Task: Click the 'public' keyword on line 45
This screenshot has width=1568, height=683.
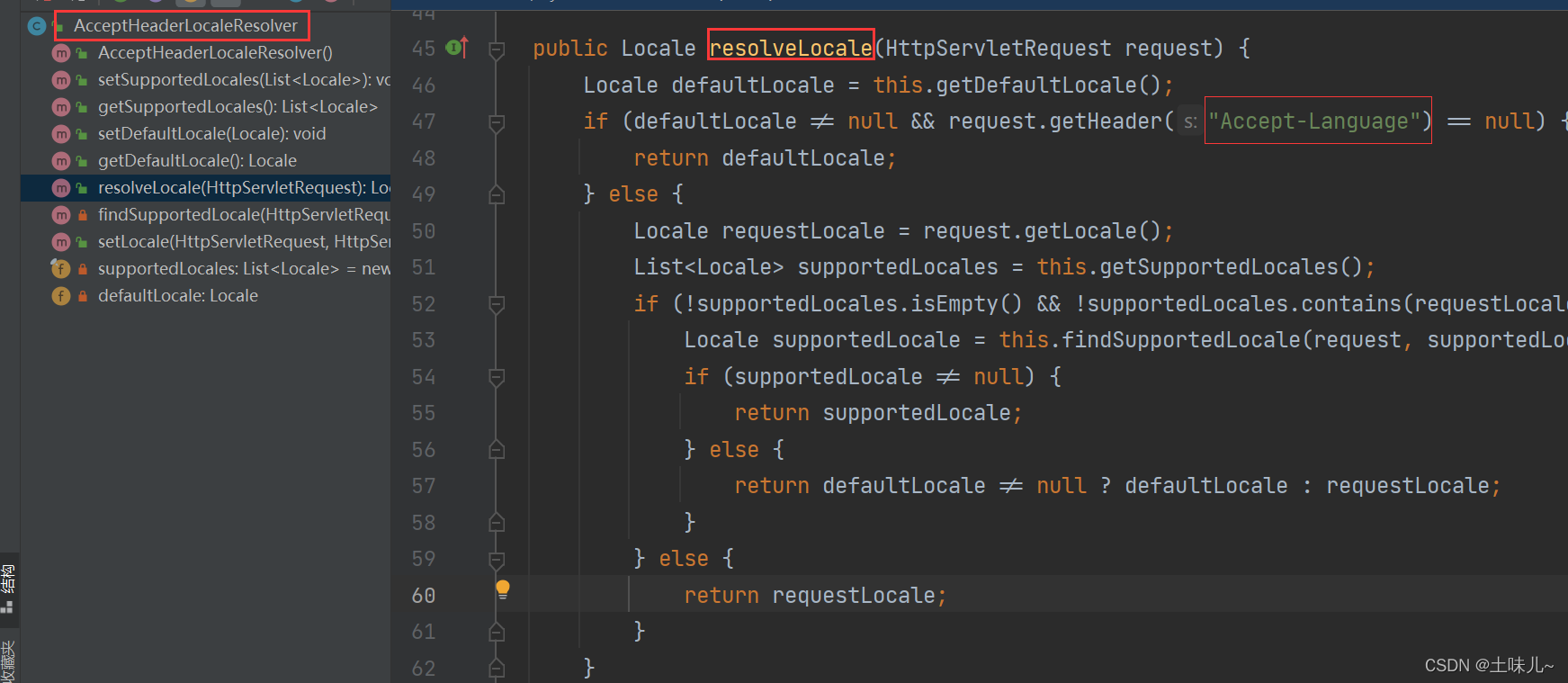Action: tap(570, 48)
